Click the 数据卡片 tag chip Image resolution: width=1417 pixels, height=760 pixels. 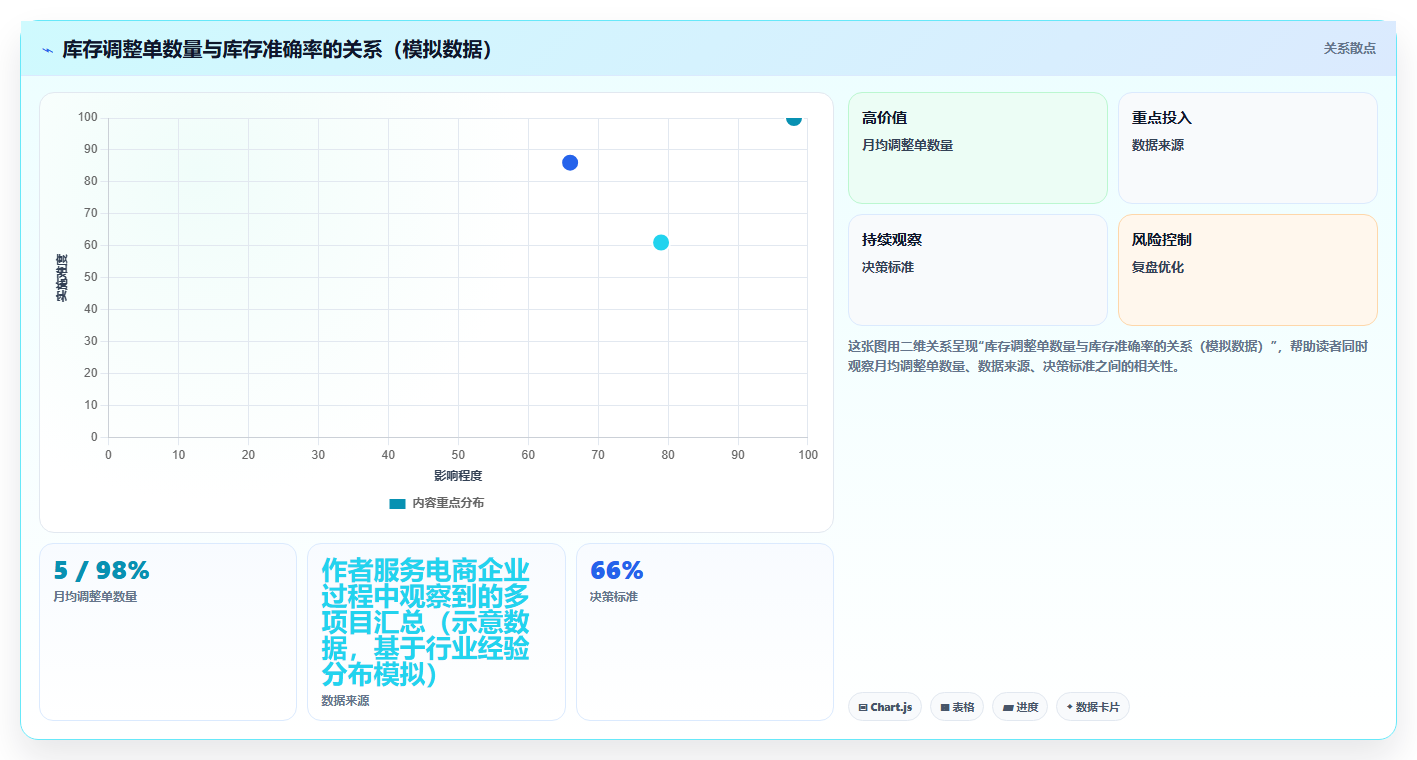1093,707
